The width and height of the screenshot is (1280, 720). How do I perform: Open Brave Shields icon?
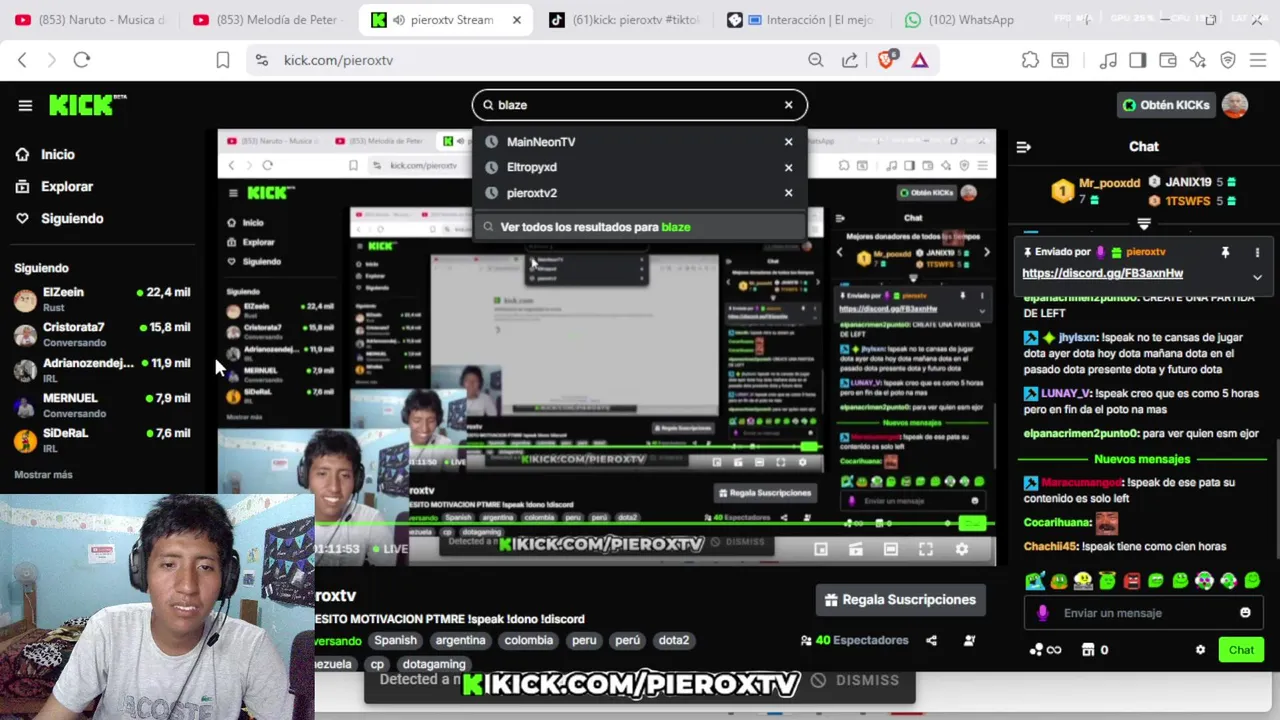click(x=886, y=60)
